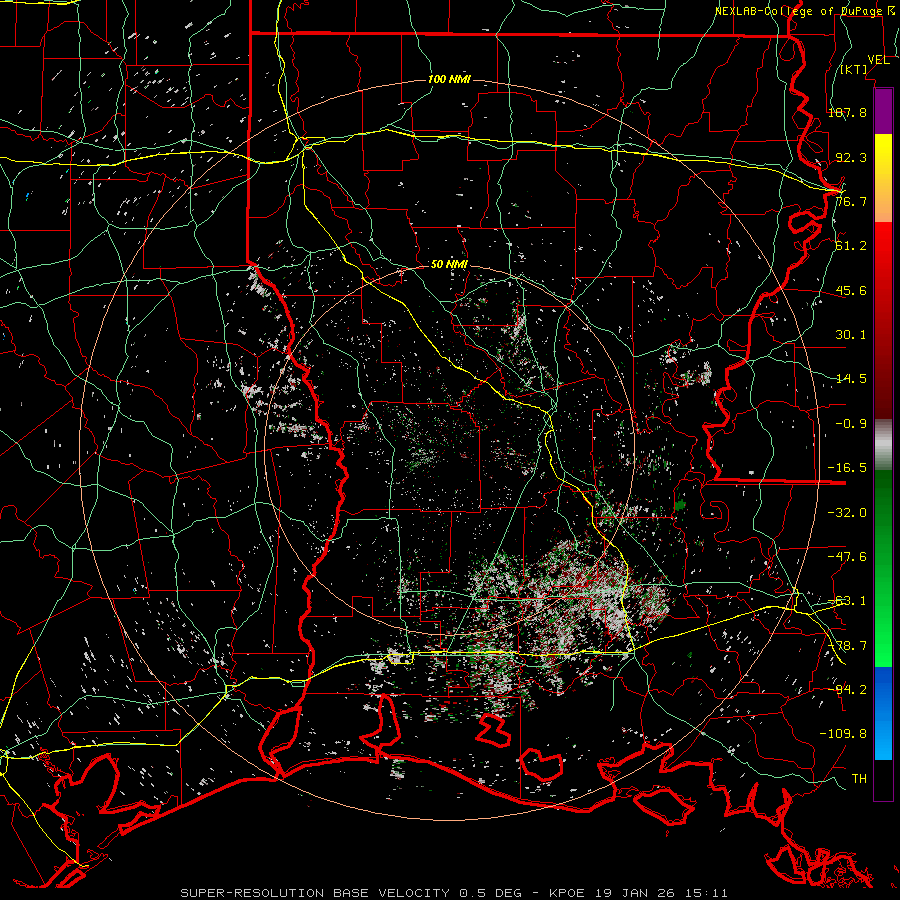
Task: Click the 45.6 velocity scale value
Action: pyautogui.click(x=851, y=290)
